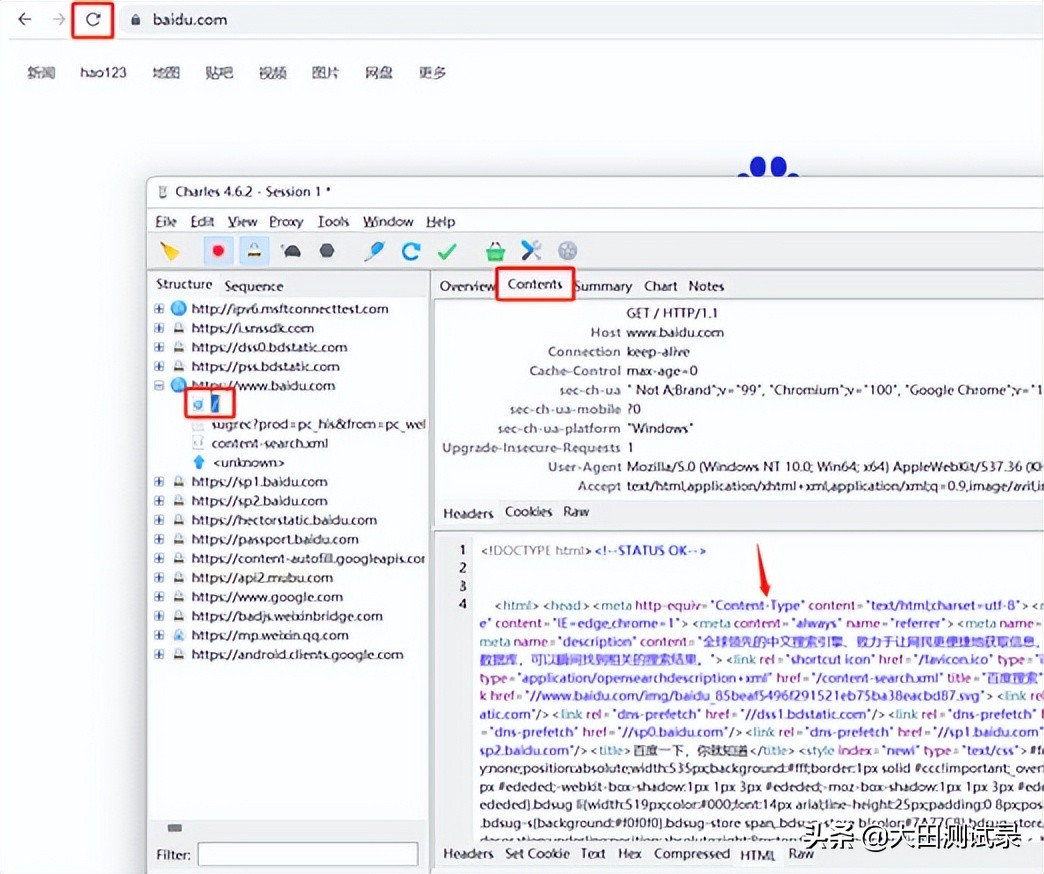Toggle SSL proxying padlock icon in Charles toolbar
The image size is (1044, 874).
pos(254,251)
